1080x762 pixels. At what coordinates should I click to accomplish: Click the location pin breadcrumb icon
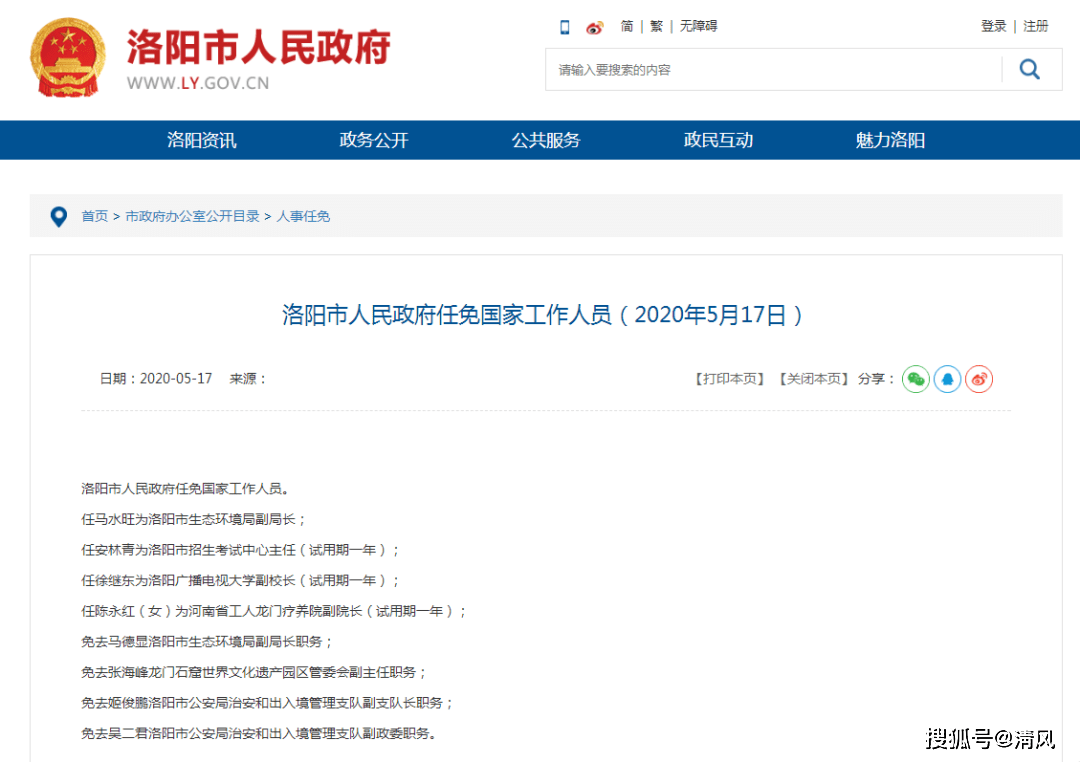coord(58,216)
